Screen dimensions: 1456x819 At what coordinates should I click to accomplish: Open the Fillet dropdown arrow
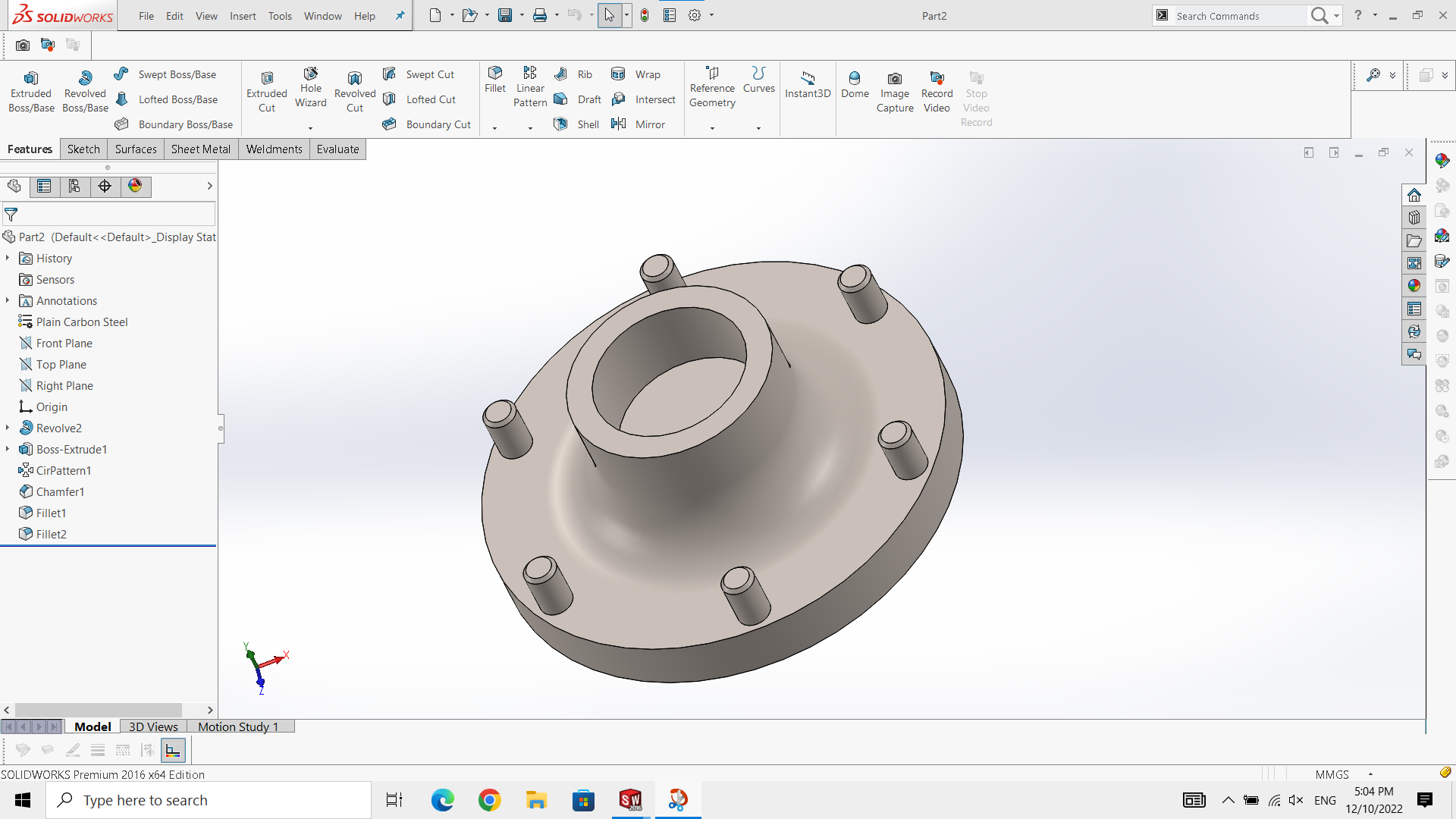[x=494, y=128]
